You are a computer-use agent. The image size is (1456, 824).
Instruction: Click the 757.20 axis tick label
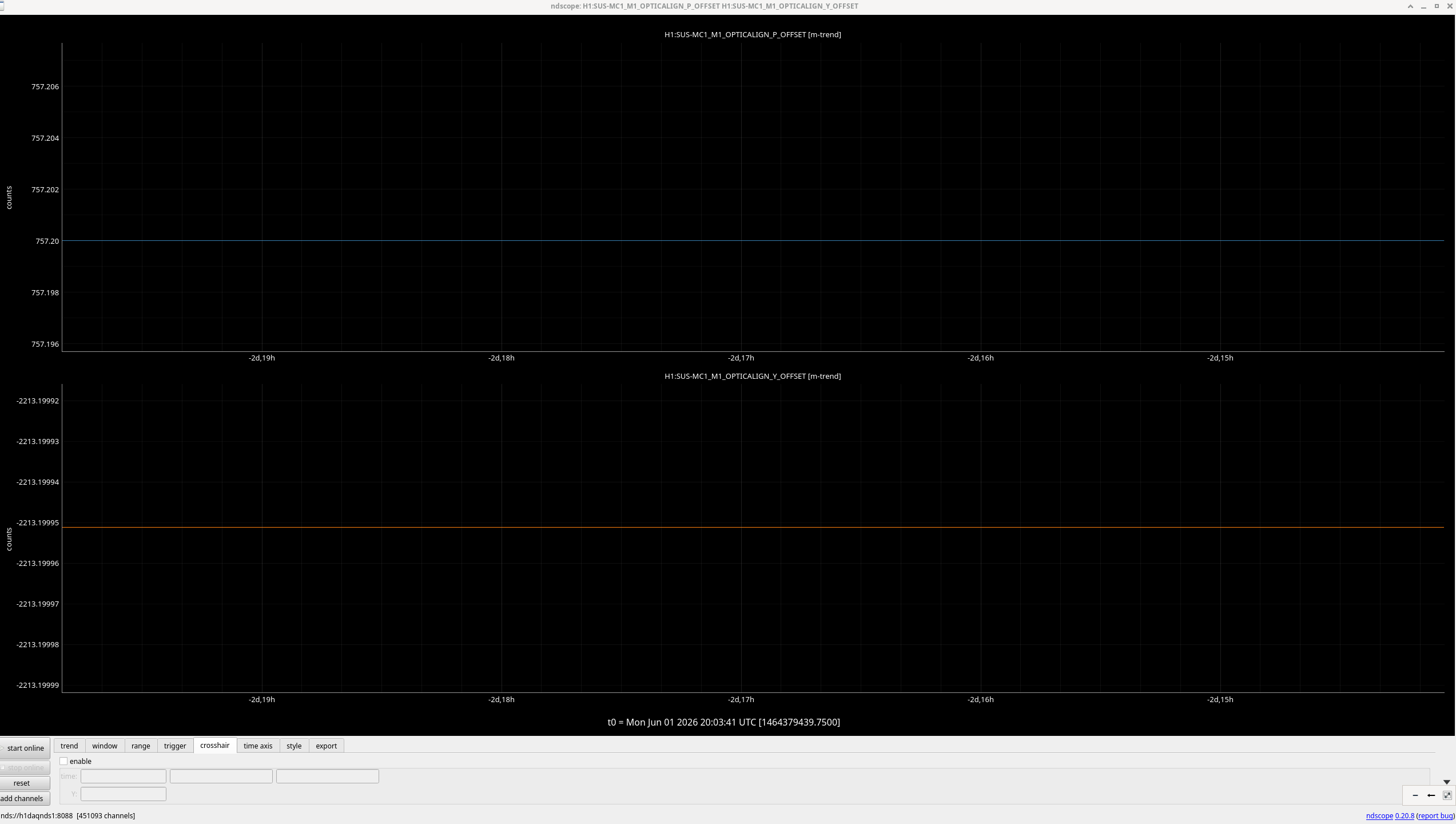click(47, 241)
